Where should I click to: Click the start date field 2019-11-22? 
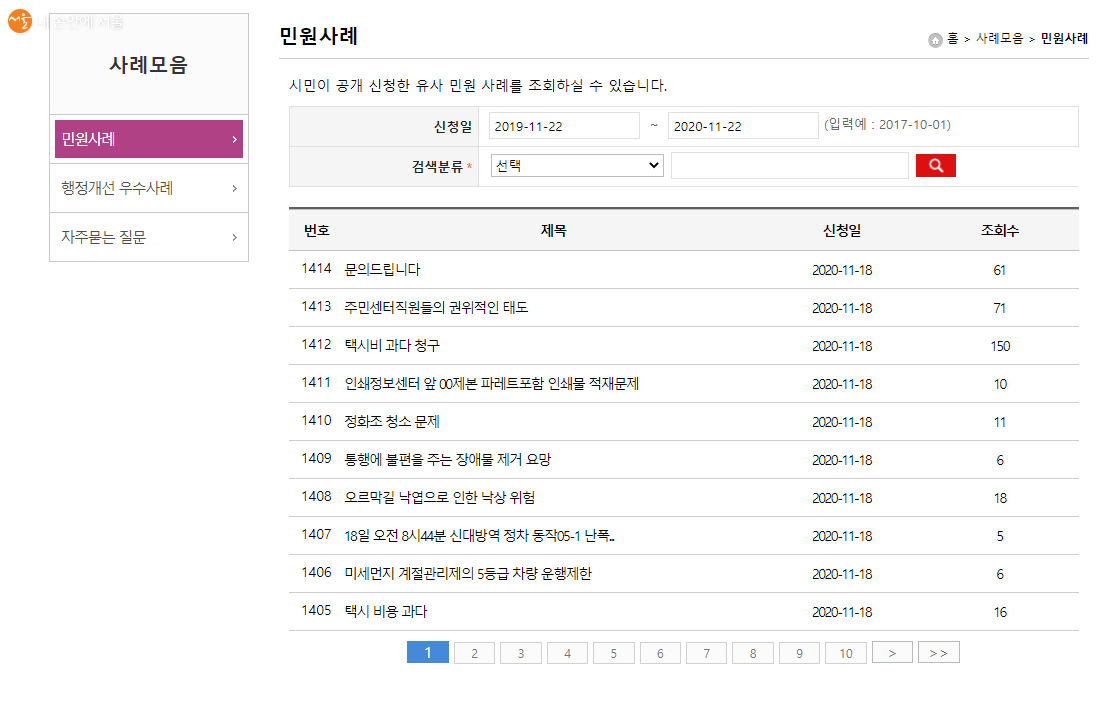[x=564, y=126]
